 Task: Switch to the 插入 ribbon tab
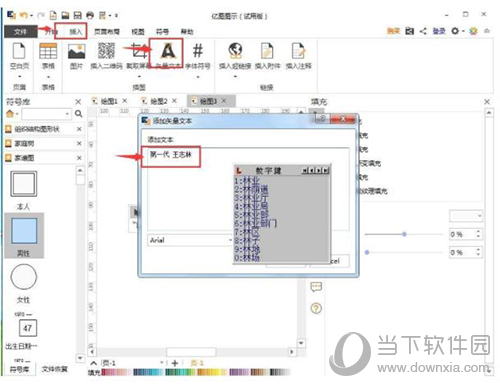pos(75,32)
